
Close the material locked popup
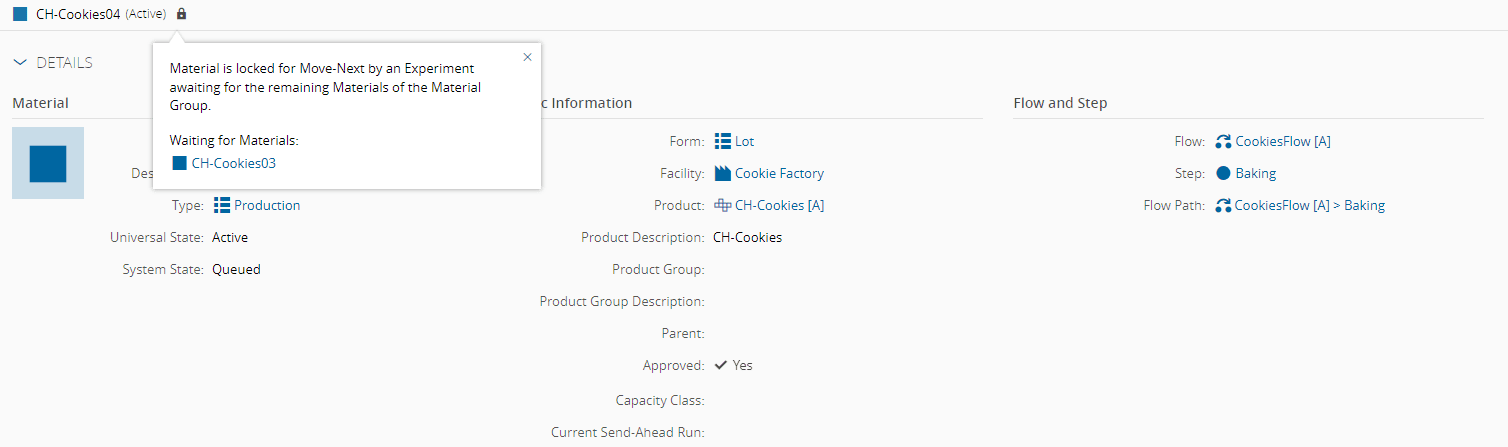click(x=527, y=57)
